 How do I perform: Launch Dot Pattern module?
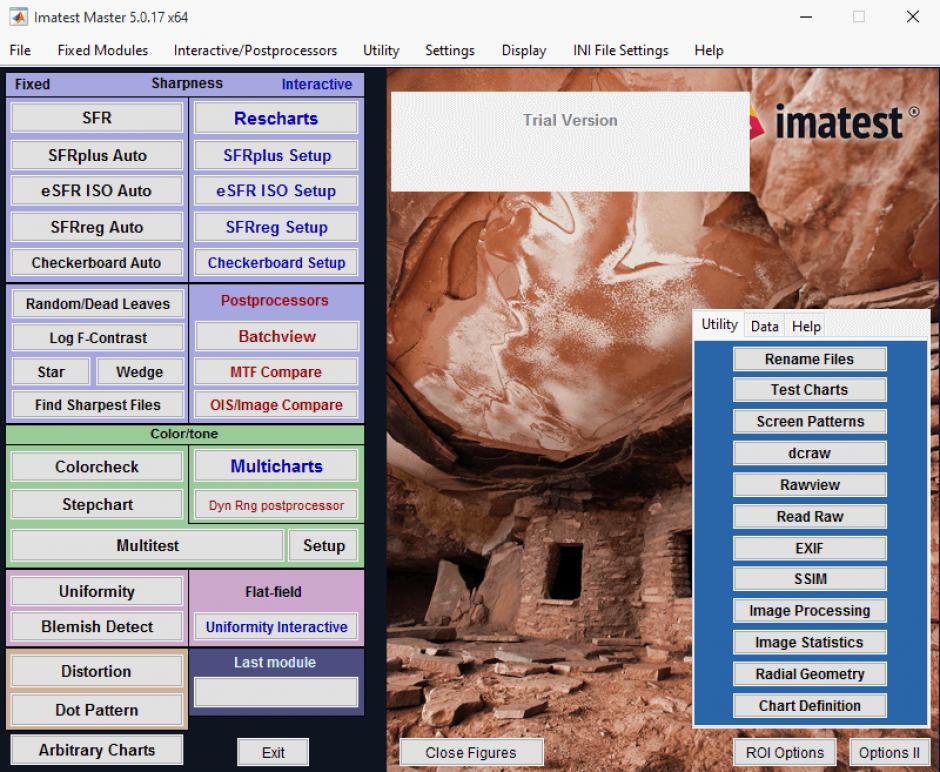click(x=97, y=710)
